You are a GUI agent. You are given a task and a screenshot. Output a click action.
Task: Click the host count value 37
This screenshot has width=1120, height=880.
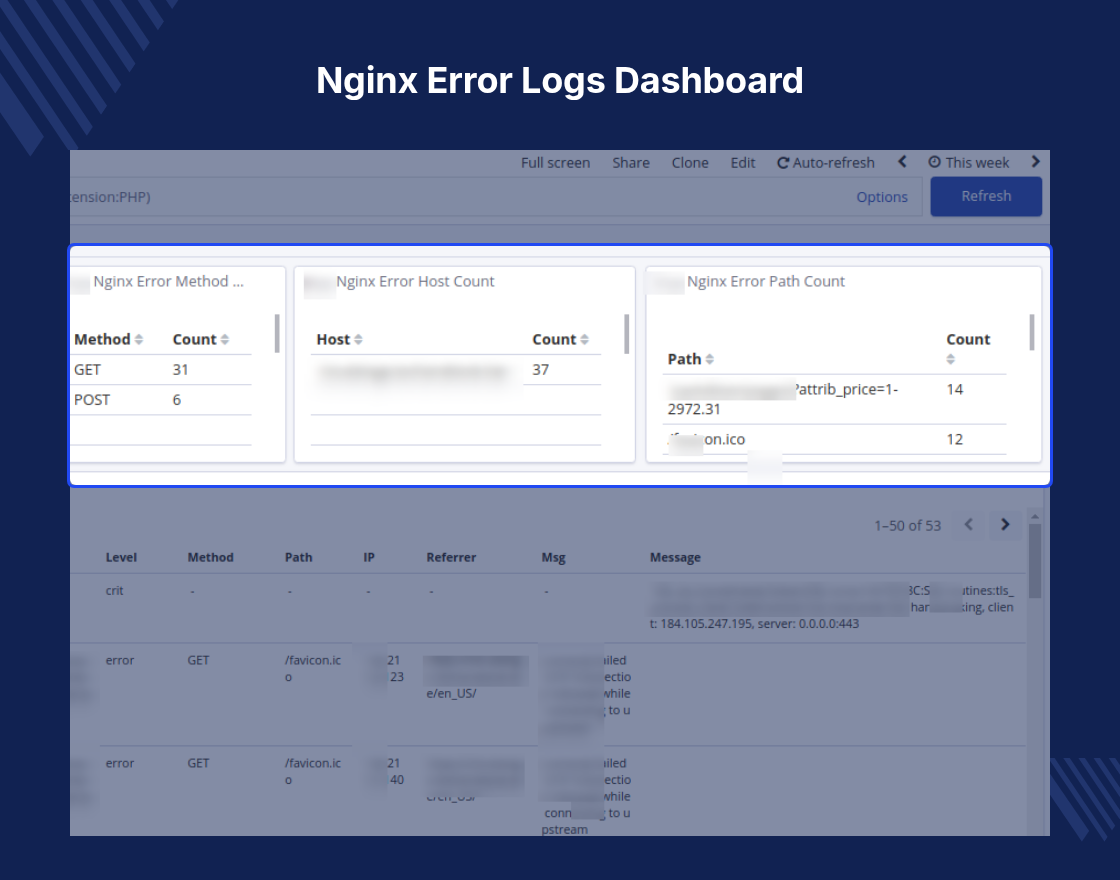pyautogui.click(x=541, y=370)
